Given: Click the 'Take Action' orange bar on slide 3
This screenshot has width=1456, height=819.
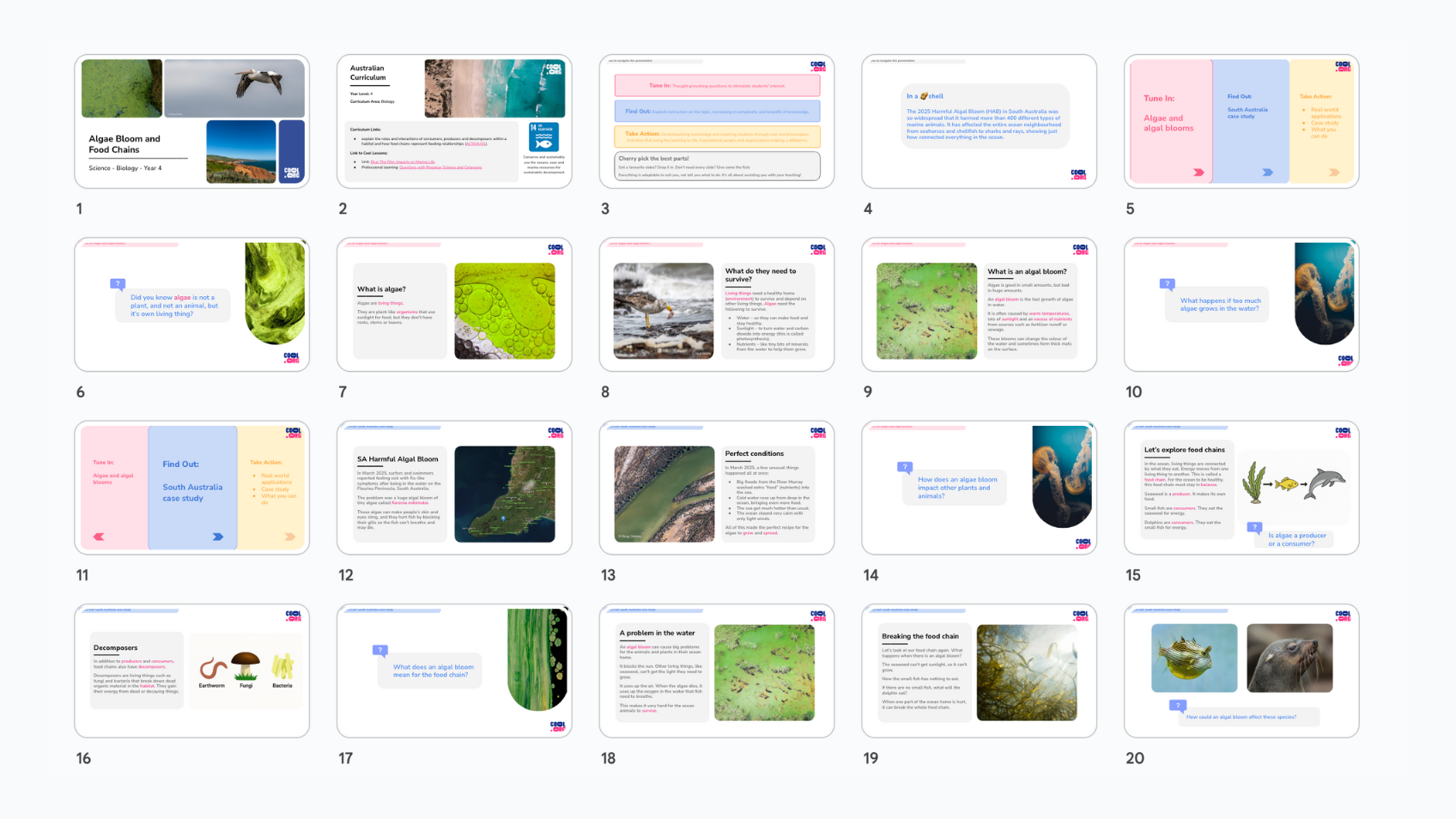Looking at the screenshot, I should click(717, 136).
